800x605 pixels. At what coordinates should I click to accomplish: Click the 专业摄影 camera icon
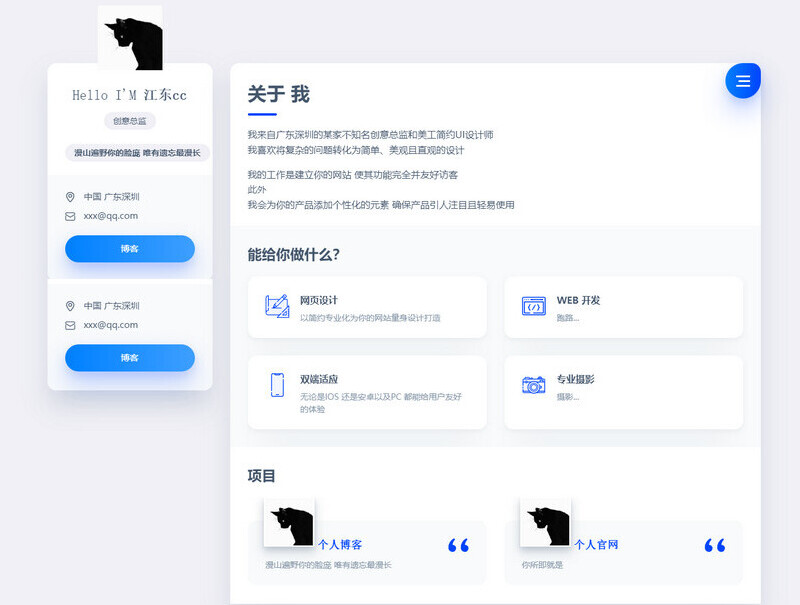[534, 385]
